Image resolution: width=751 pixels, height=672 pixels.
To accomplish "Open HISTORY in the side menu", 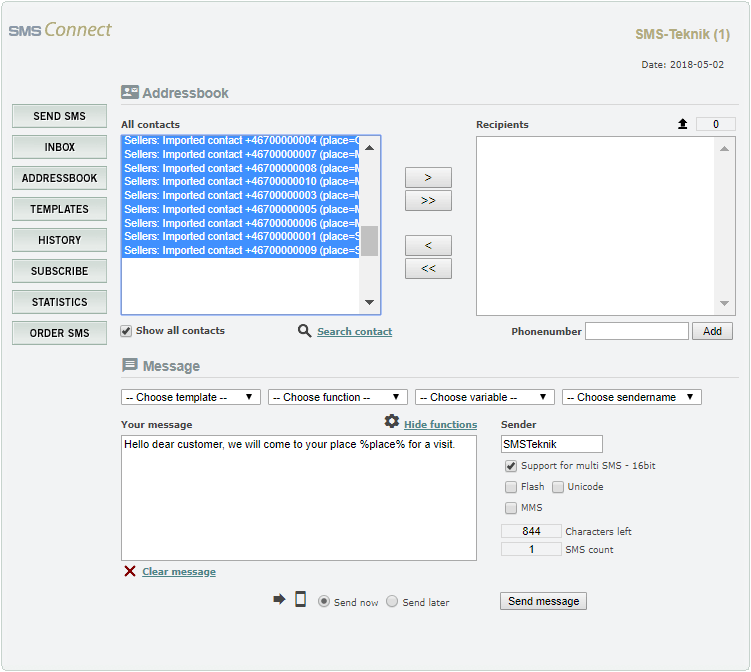I will pyautogui.click(x=59, y=240).
